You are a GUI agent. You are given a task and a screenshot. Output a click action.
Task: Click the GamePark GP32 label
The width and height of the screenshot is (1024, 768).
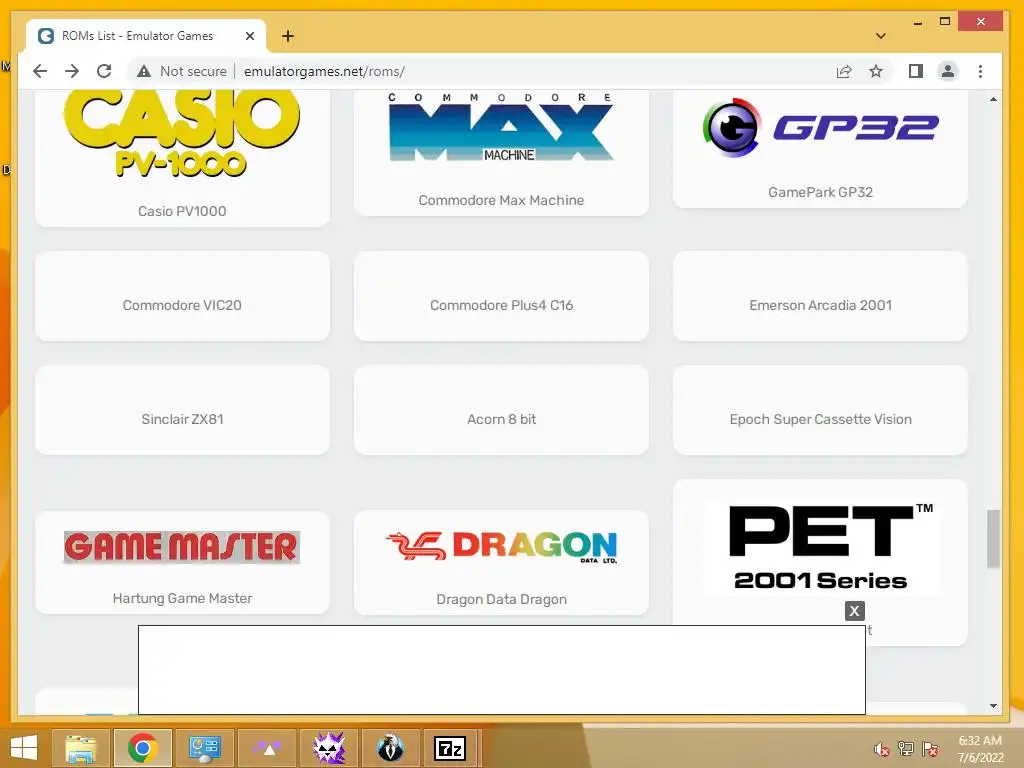pos(820,192)
